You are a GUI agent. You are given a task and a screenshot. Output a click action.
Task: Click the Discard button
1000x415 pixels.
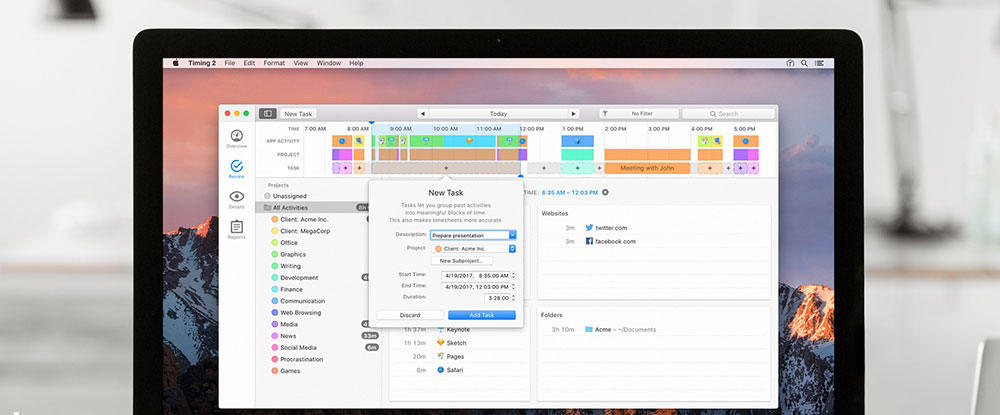point(409,315)
